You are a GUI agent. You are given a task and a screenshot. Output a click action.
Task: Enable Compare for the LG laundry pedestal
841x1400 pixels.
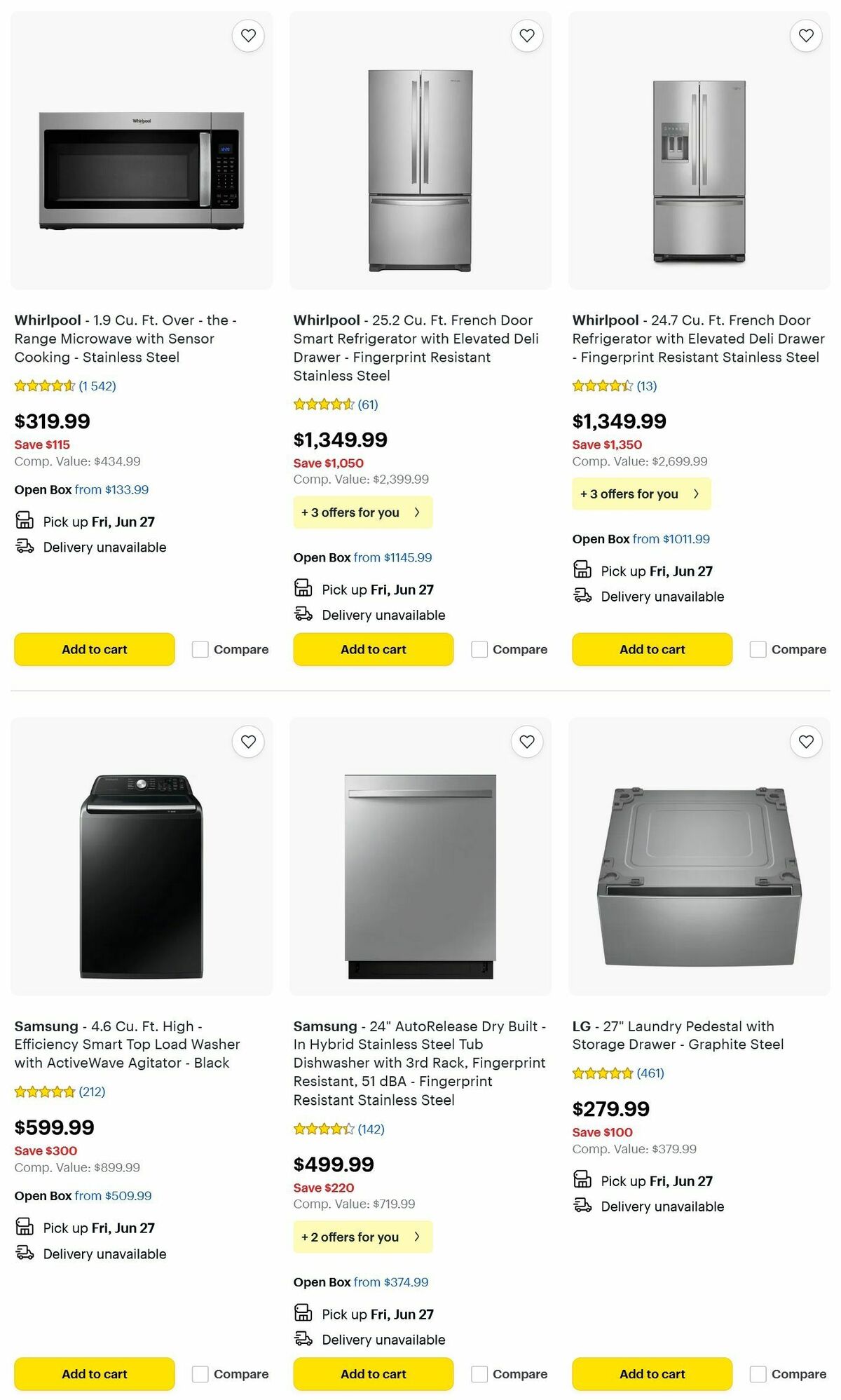[x=758, y=1374]
